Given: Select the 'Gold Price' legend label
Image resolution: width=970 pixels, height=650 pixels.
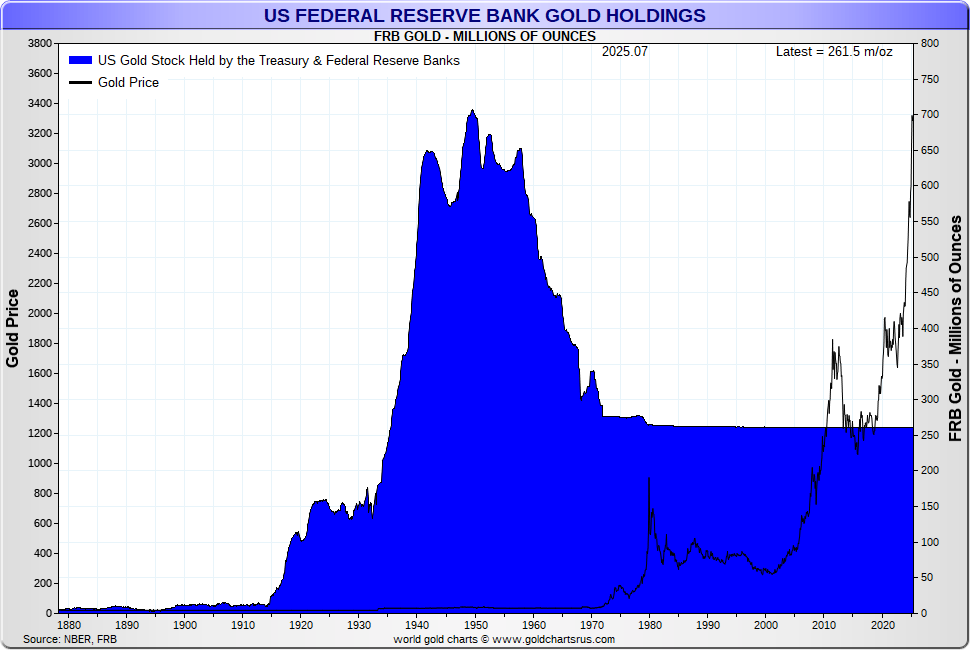Looking at the screenshot, I should click(x=128, y=82).
